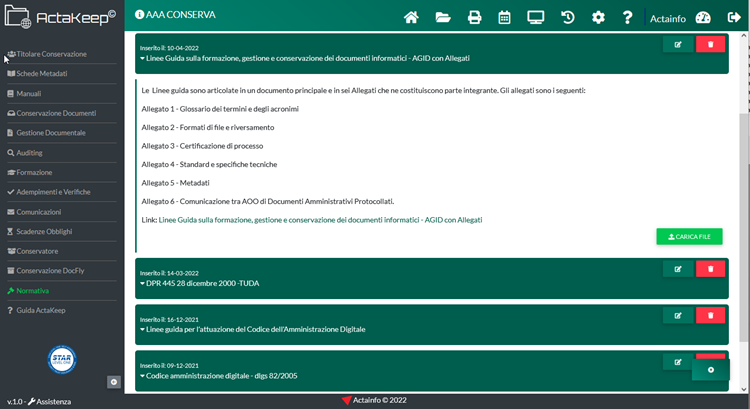This screenshot has height=409, width=750.
Task: Click the question mark help icon
Action: click(x=628, y=17)
